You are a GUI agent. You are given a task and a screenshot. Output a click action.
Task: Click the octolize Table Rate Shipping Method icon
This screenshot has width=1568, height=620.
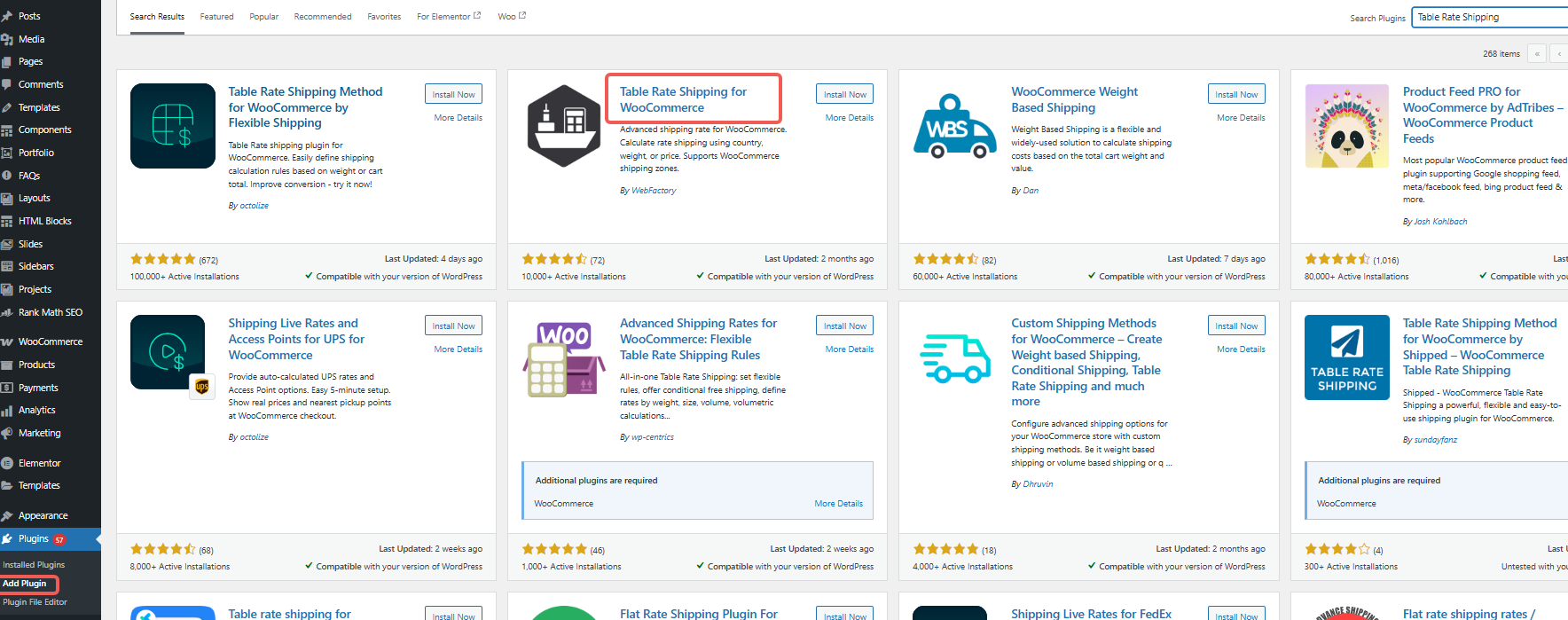point(172,126)
